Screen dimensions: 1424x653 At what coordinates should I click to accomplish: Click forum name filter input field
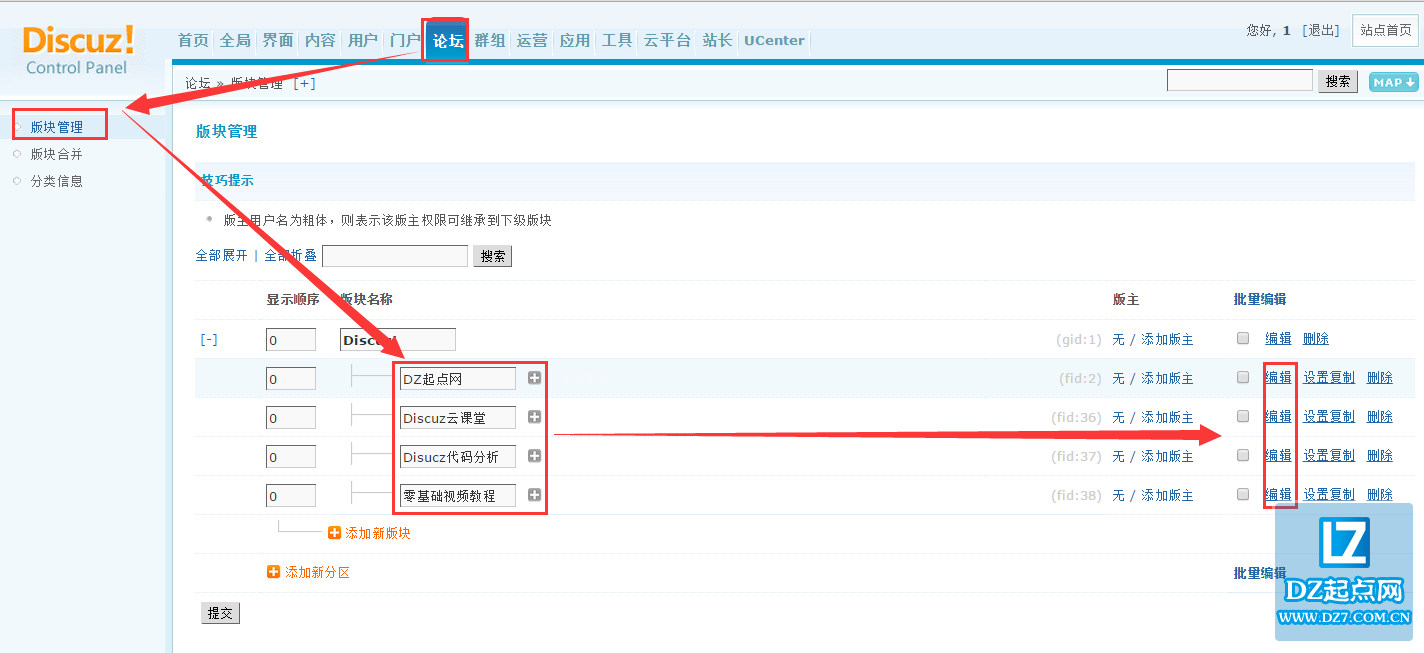[x=395, y=256]
